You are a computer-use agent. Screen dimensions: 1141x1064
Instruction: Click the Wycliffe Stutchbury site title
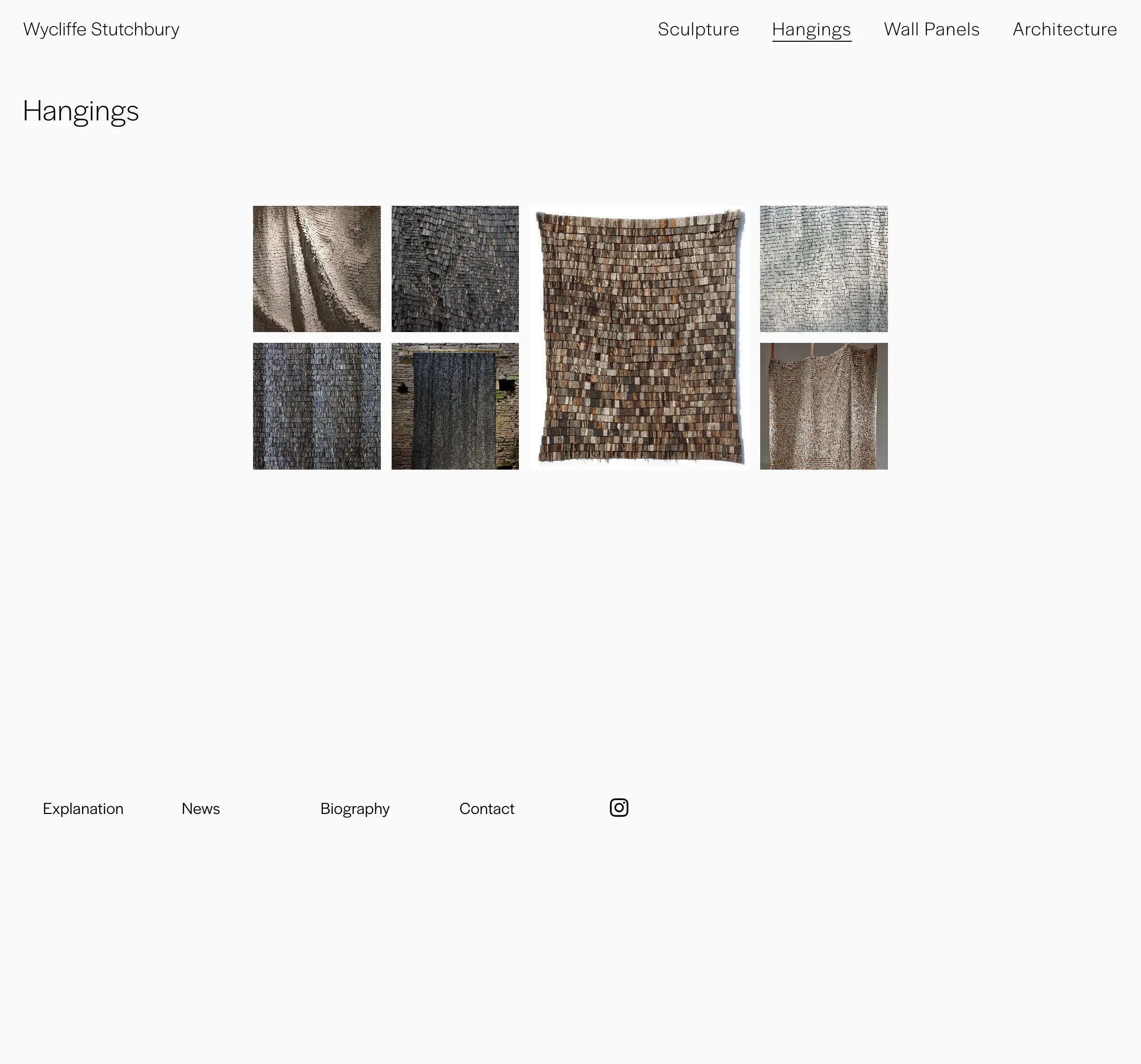coord(101,29)
